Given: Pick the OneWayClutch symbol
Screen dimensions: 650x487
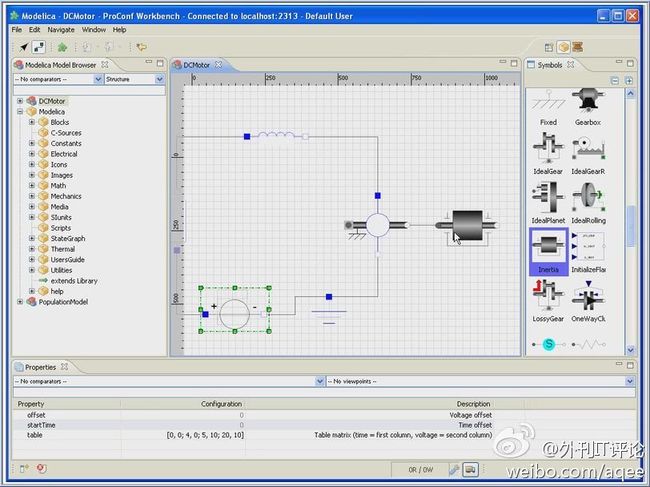Looking at the screenshot, I should point(588,301).
